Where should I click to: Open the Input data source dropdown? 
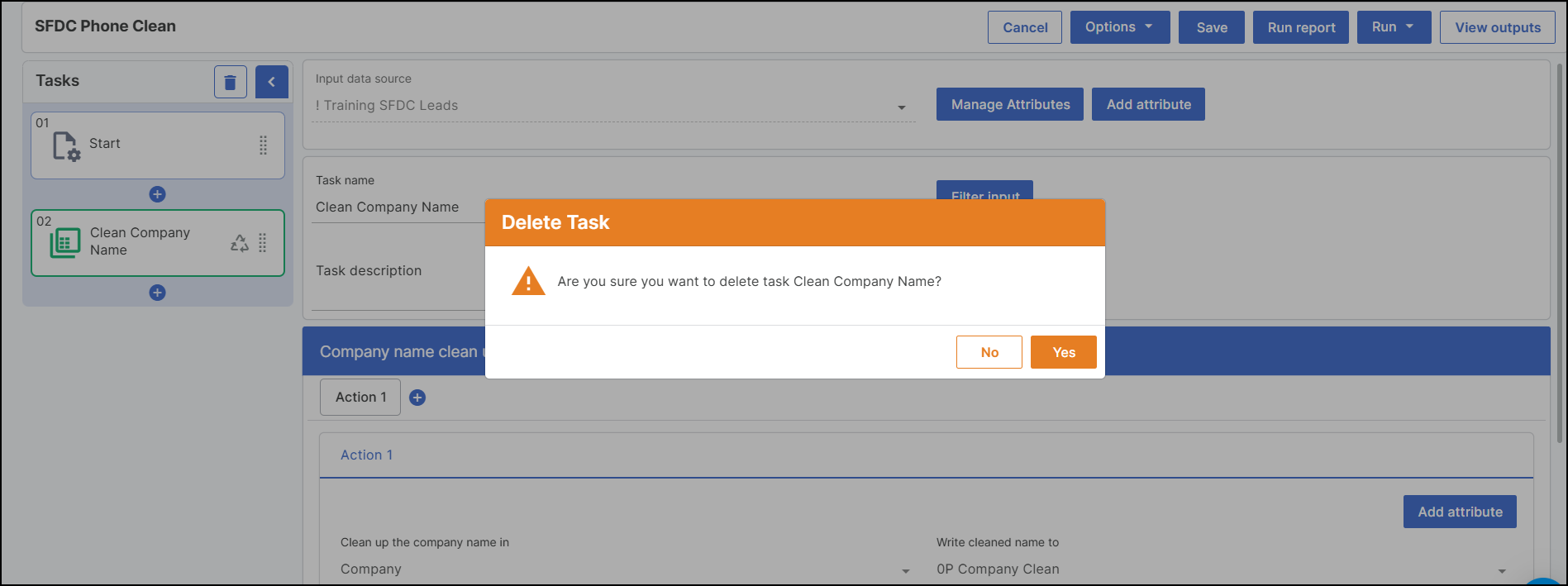(614, 106)
